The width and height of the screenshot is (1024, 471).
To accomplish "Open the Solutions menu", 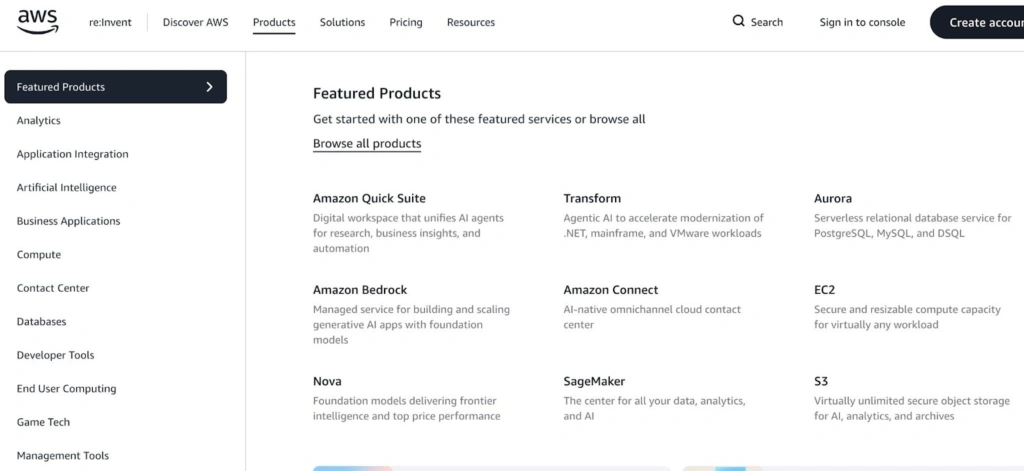I will 342,22.
